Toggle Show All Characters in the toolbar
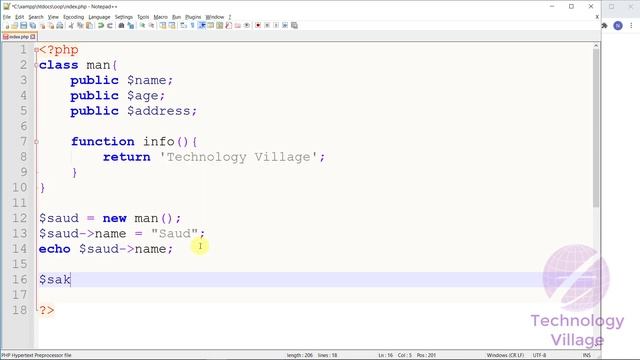640x360 pixels. point(192,26)
